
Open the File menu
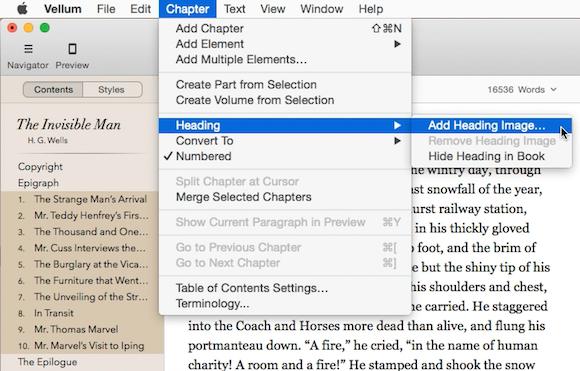(106, 9)
